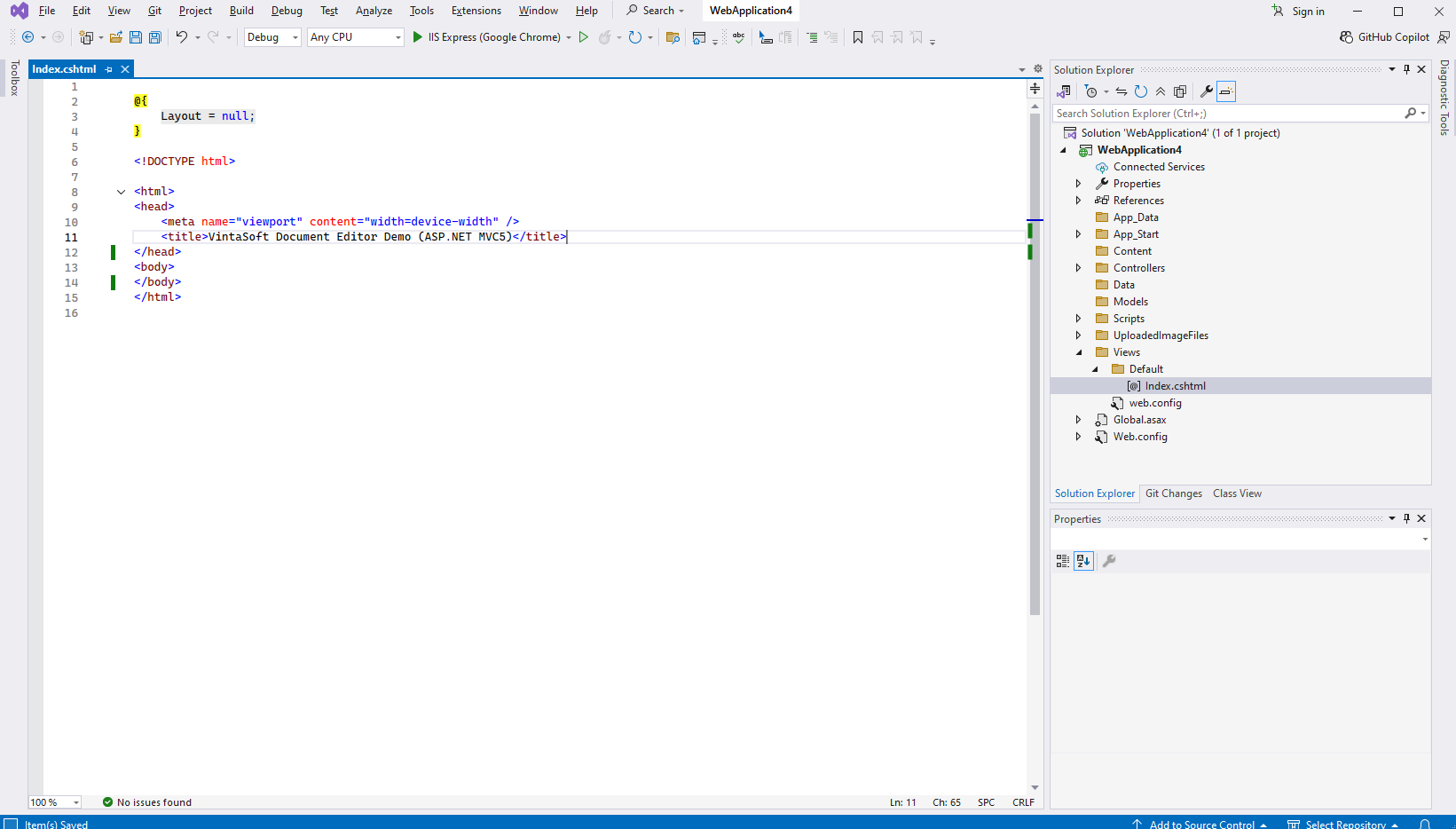1456x829 pixels.
Task: Toggle Alphabetical sorting in Properties panel
Action: click(1083, 561)
